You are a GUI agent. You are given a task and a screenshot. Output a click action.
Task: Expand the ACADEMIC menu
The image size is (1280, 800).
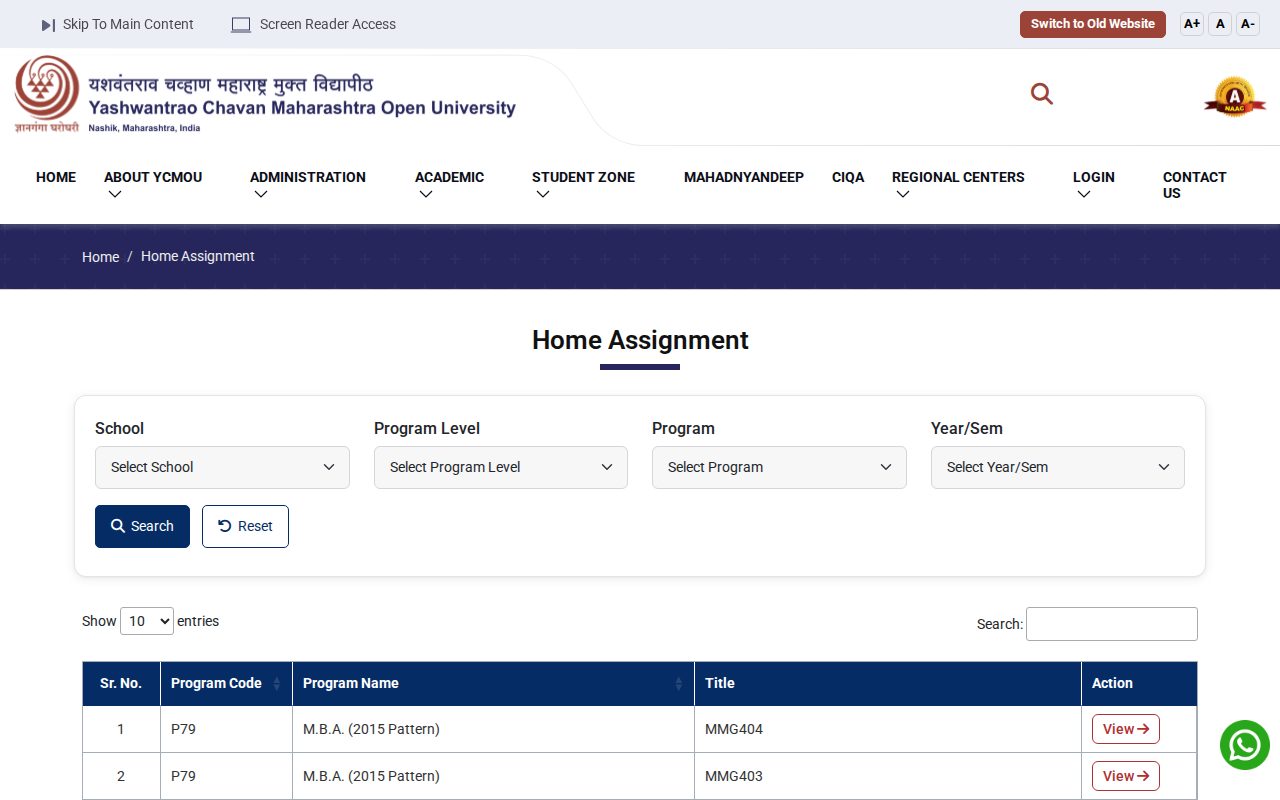click(449, 185)
